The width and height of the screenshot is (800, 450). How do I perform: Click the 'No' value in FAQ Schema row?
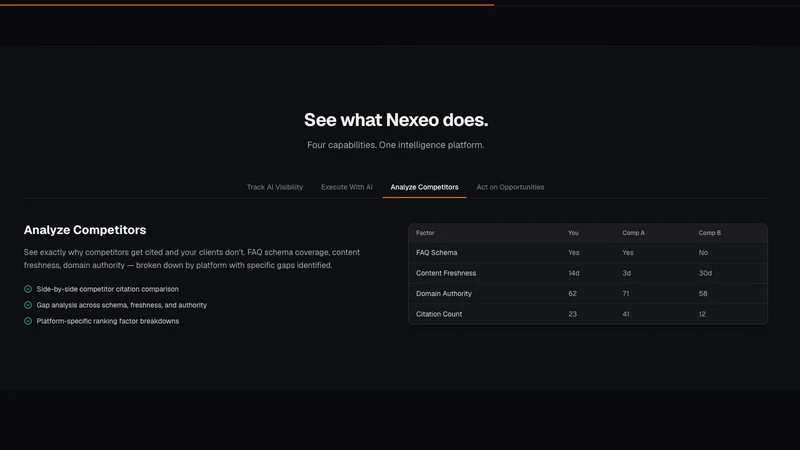tap(703, 253)
